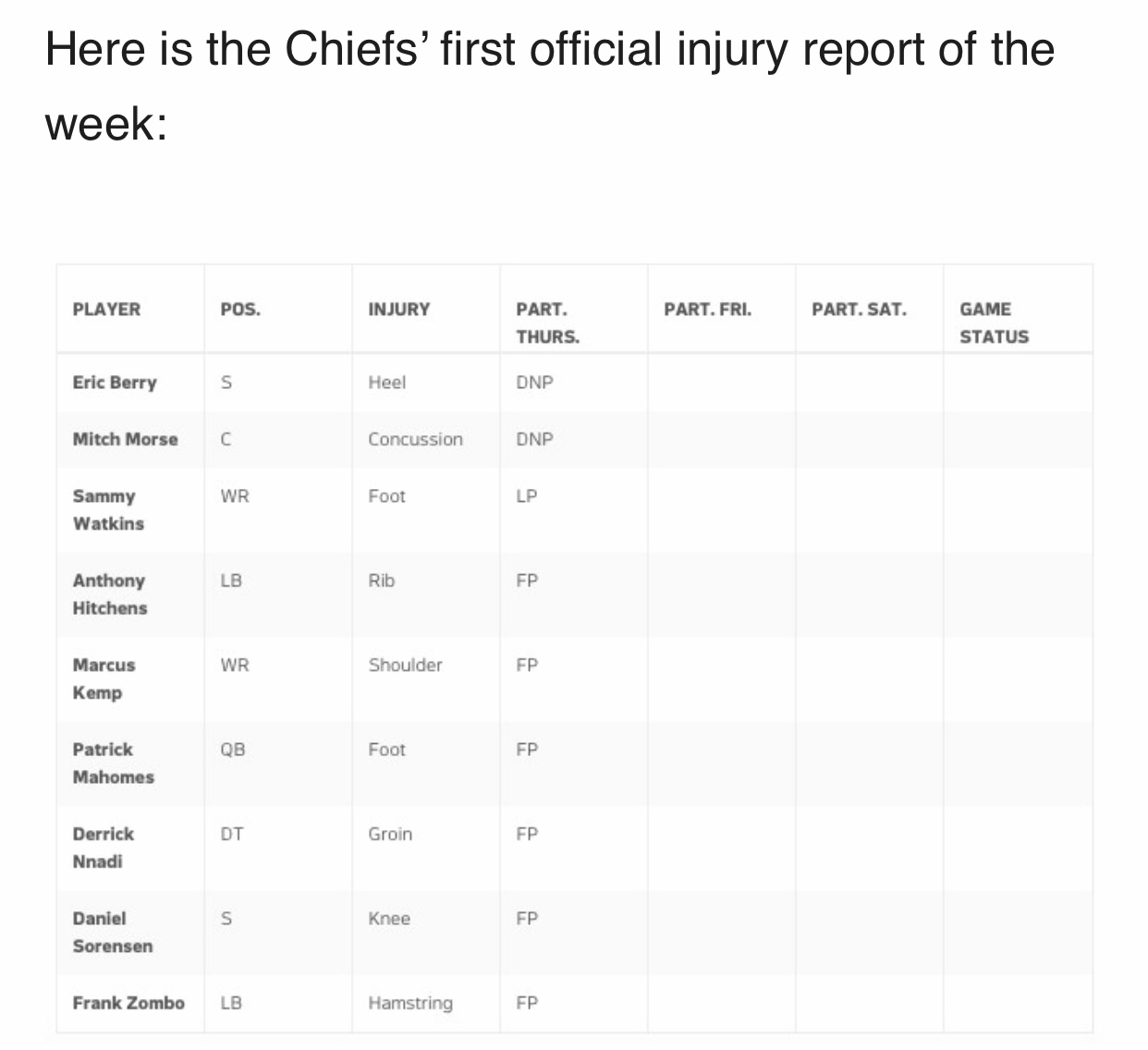Image resolution: width=1148 pixels, height=1050 pixels.
Task: Click the PART. THURS. column header
Action: coord(547,323)
